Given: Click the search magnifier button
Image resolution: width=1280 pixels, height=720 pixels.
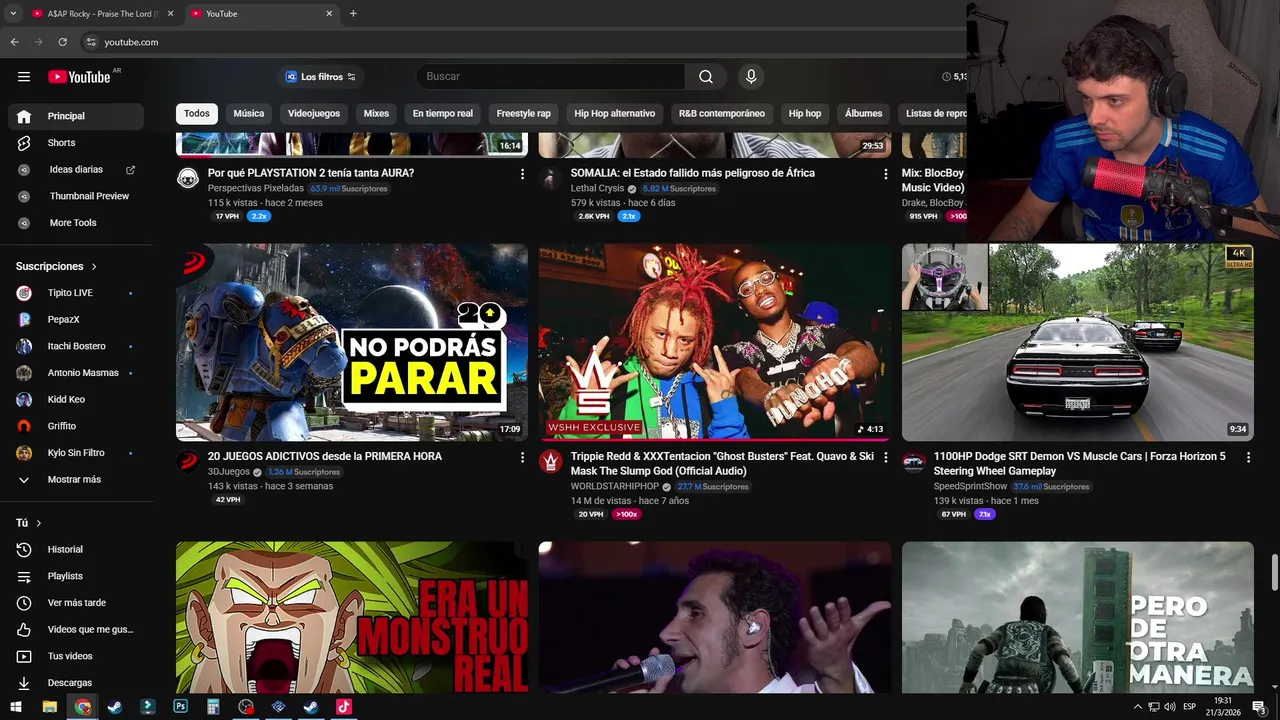Looking at the screenshot, I should pyautogui.click(x=706, y=77).
